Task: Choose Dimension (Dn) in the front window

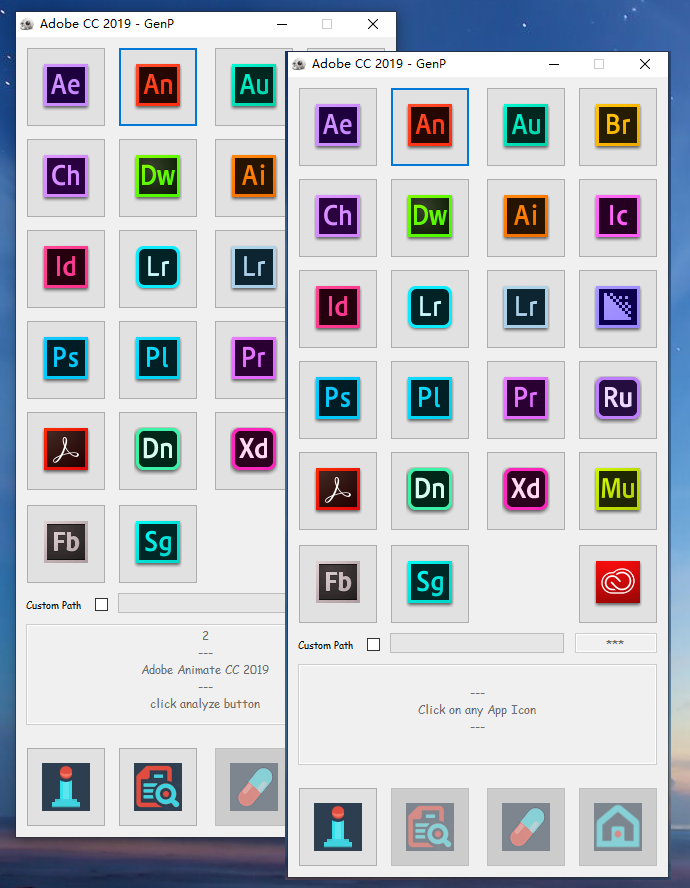Action: click(430, 490)
